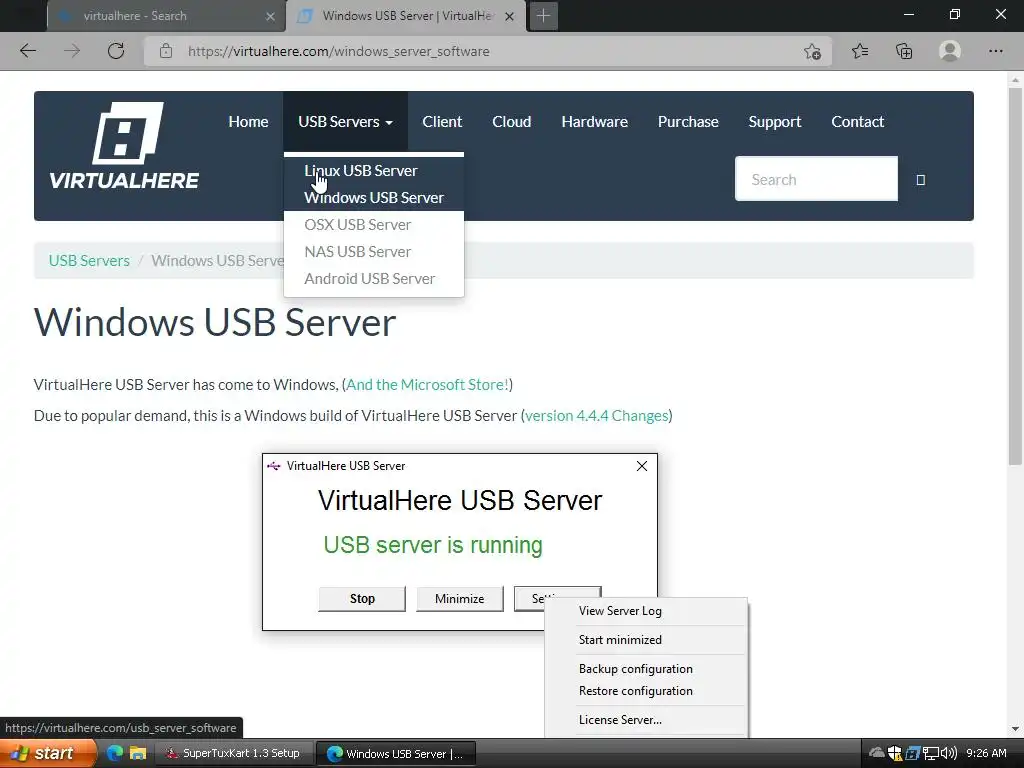Add page to favorites with star-plus icon
The width and height of the screenshot is (1024, 768).
(x=812, y=51)
